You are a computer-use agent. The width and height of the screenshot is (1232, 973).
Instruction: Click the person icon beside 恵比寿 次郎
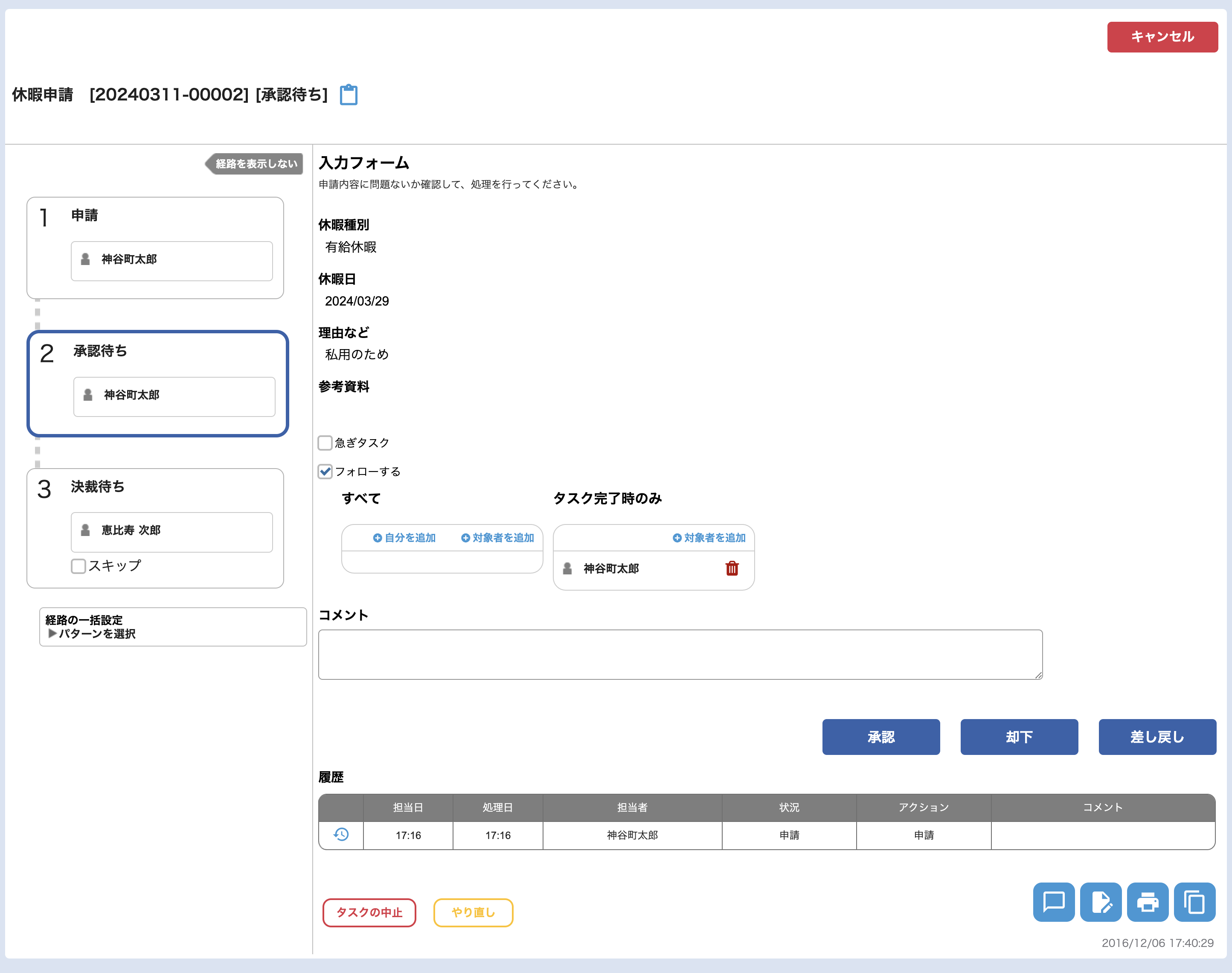point(85,530)
